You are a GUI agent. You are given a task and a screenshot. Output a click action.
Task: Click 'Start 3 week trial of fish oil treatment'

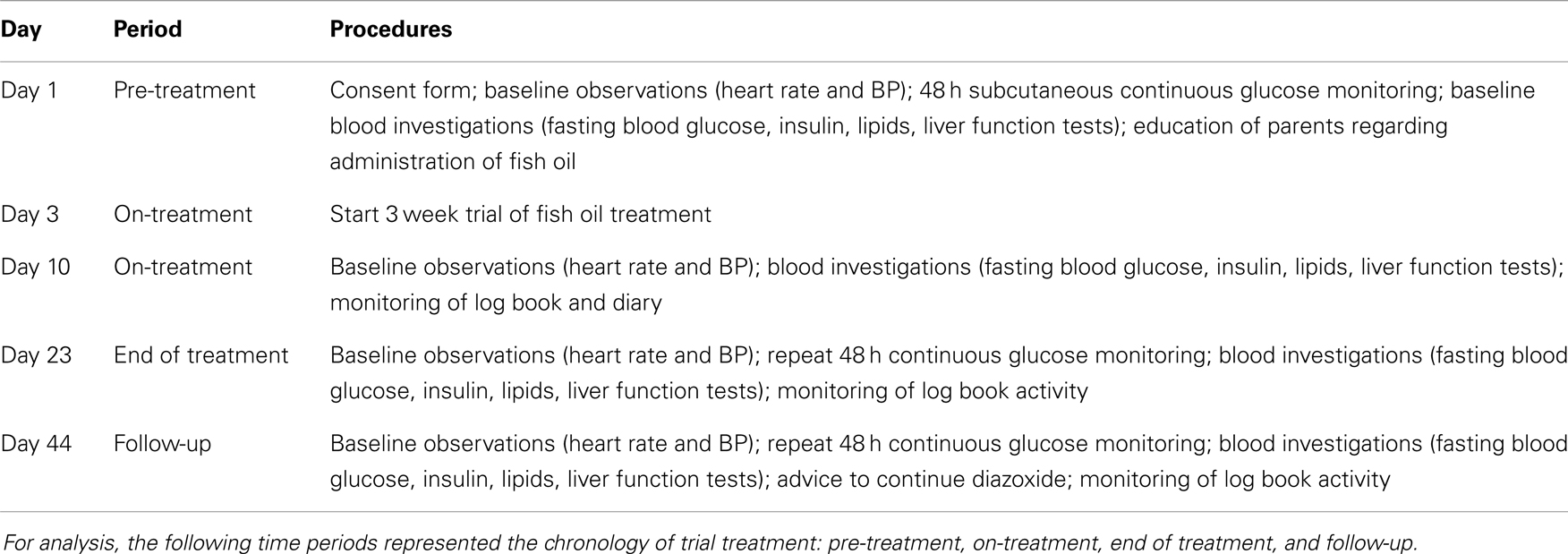coord(521,215)
